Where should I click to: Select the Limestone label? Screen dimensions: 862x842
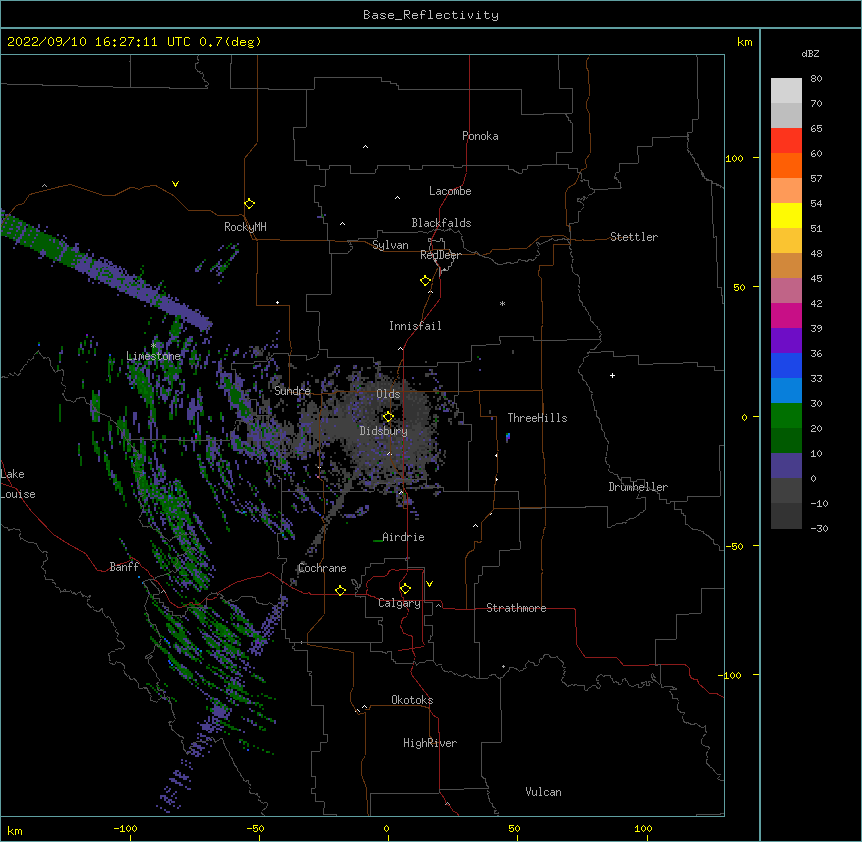coord(153,356)
